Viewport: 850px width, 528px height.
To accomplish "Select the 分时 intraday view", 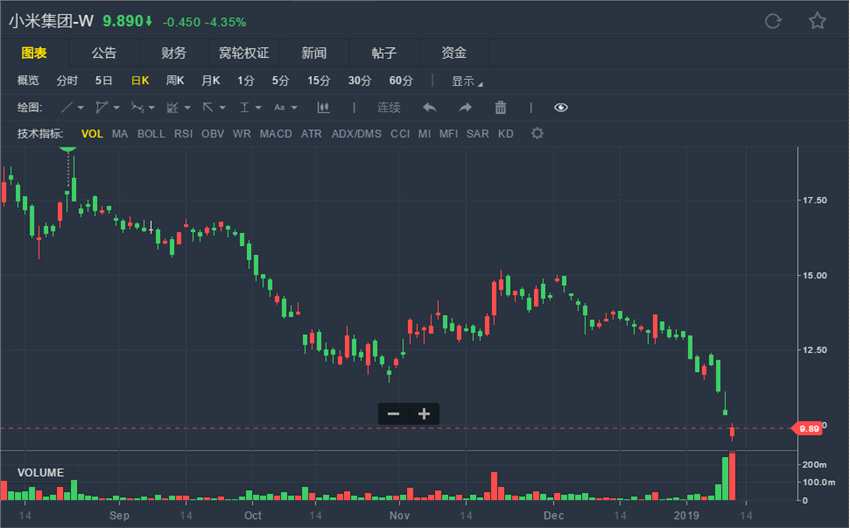I will [67, 81].
